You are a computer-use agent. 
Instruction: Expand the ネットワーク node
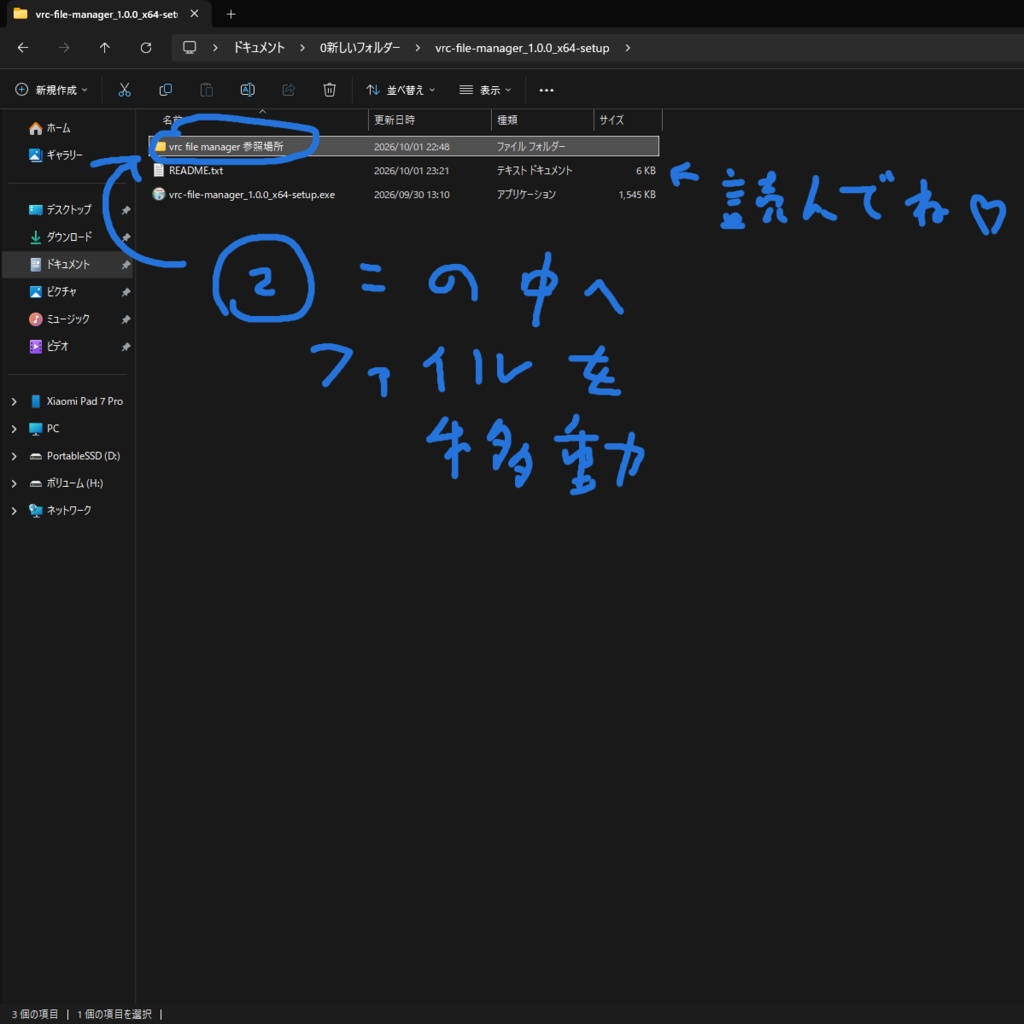[14, 511]
